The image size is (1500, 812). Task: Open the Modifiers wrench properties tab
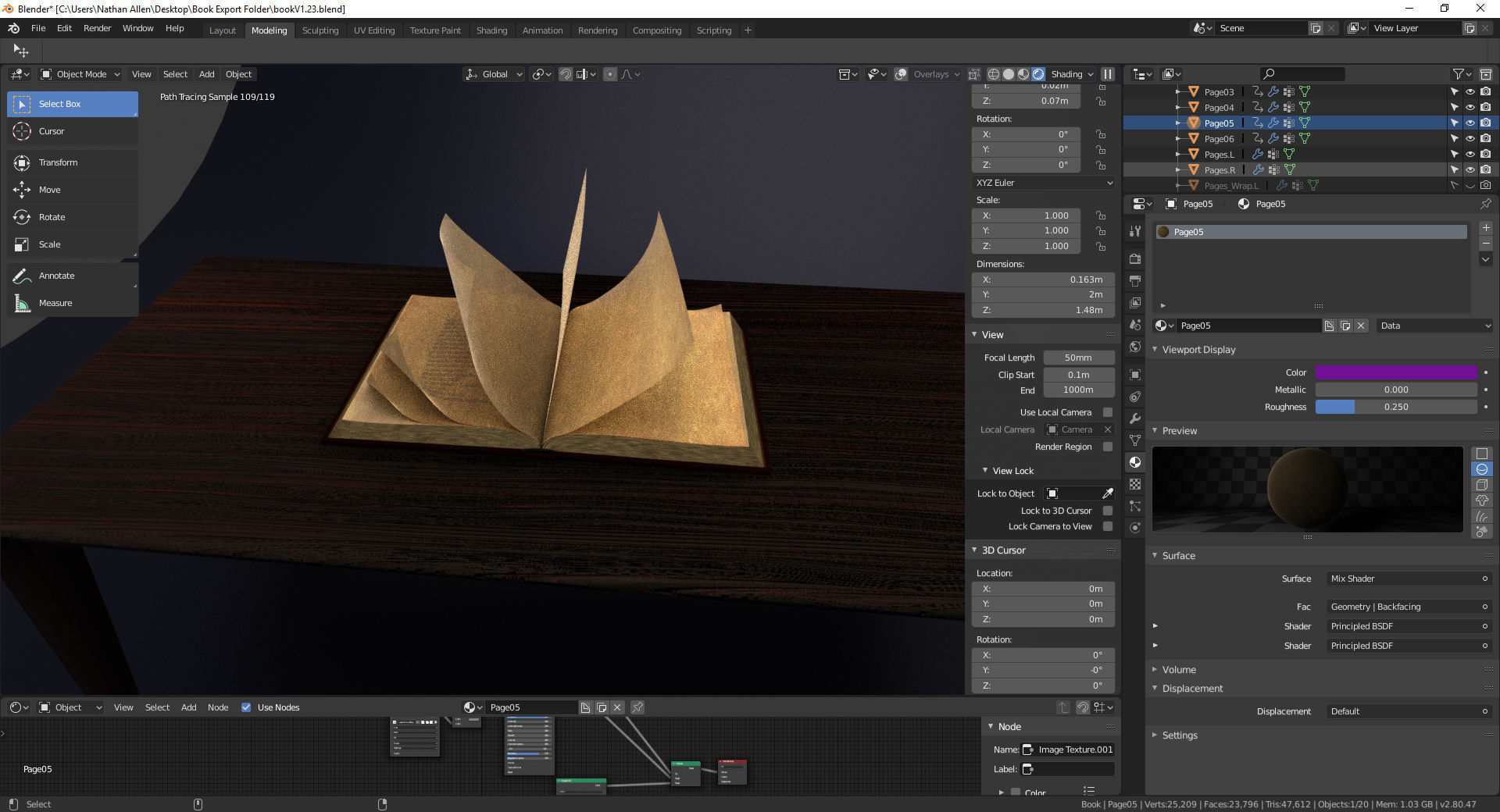pyautogui.click(x=1135, y=418)
